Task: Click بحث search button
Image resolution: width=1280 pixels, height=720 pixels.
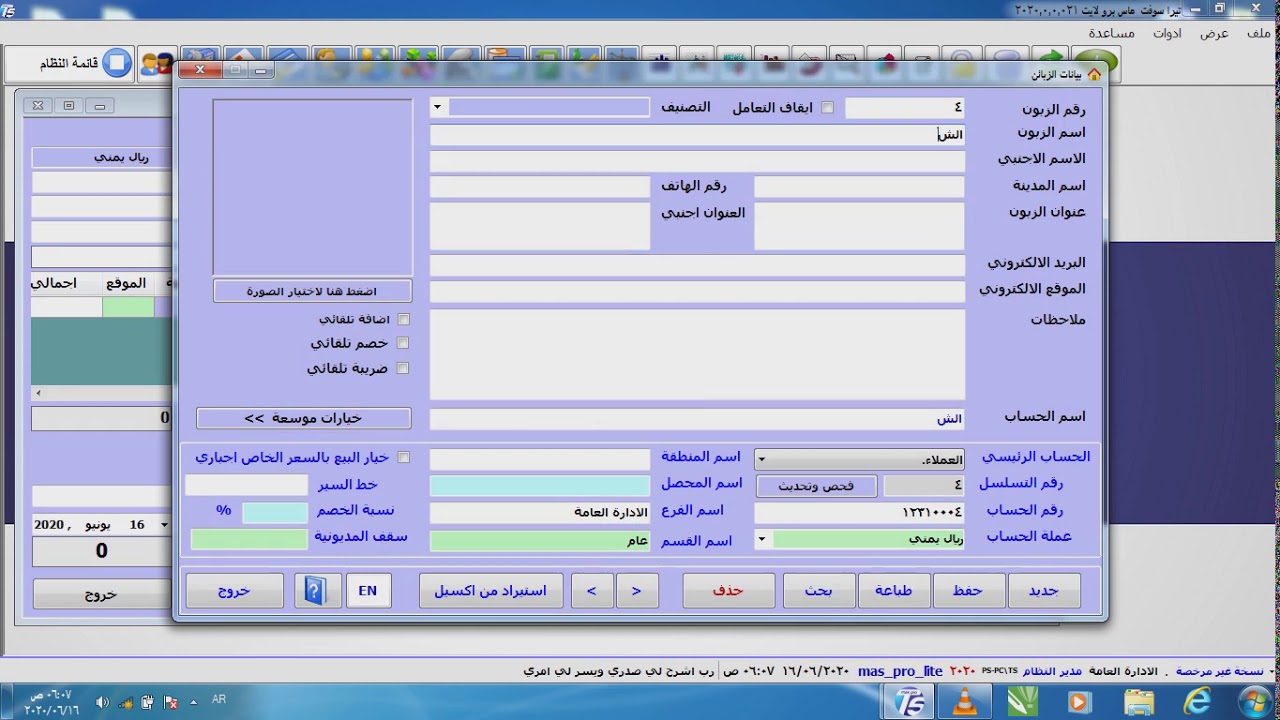Action: click(x=819, y=591)
